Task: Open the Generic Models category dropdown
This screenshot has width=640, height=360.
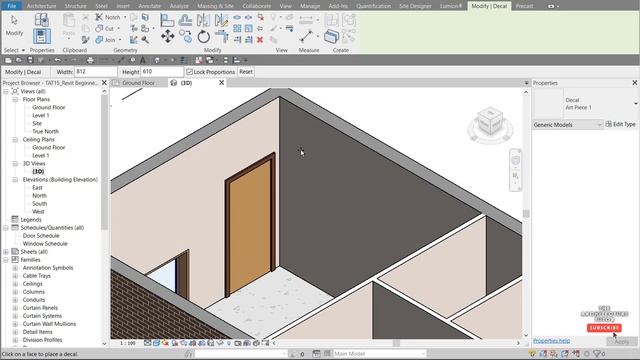Action: [568, 124]
